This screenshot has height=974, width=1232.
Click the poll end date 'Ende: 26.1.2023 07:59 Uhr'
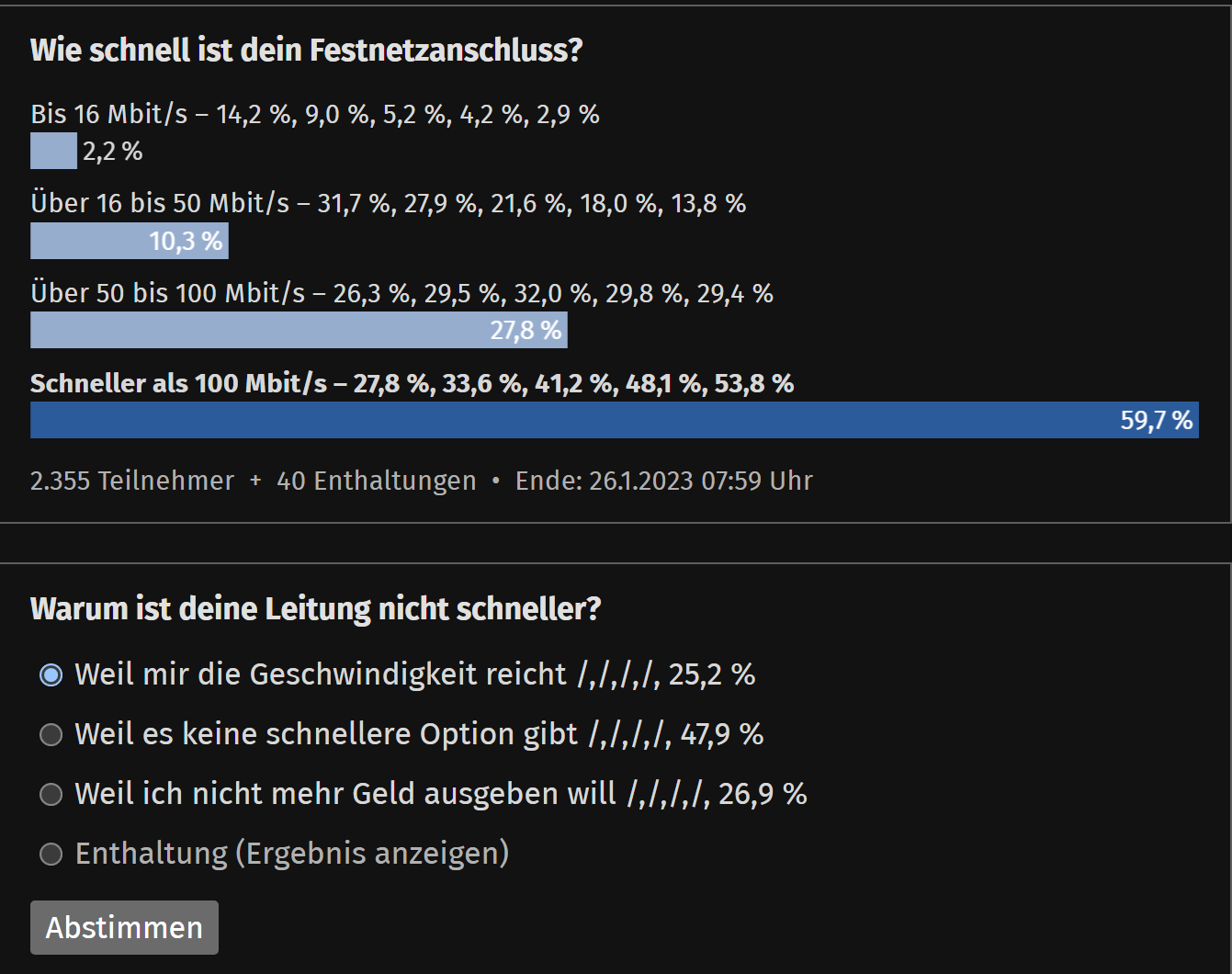point(664,481)
